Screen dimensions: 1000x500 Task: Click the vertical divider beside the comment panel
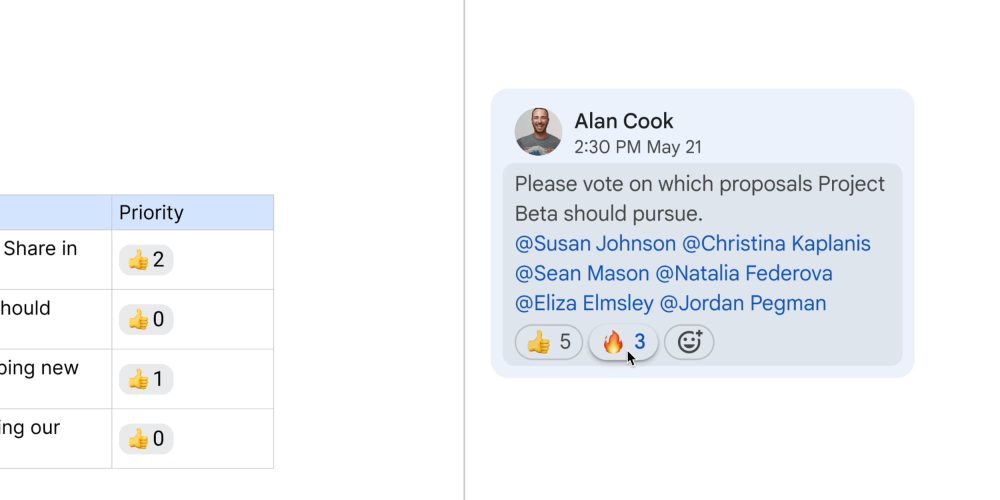[x=464, y=250]
